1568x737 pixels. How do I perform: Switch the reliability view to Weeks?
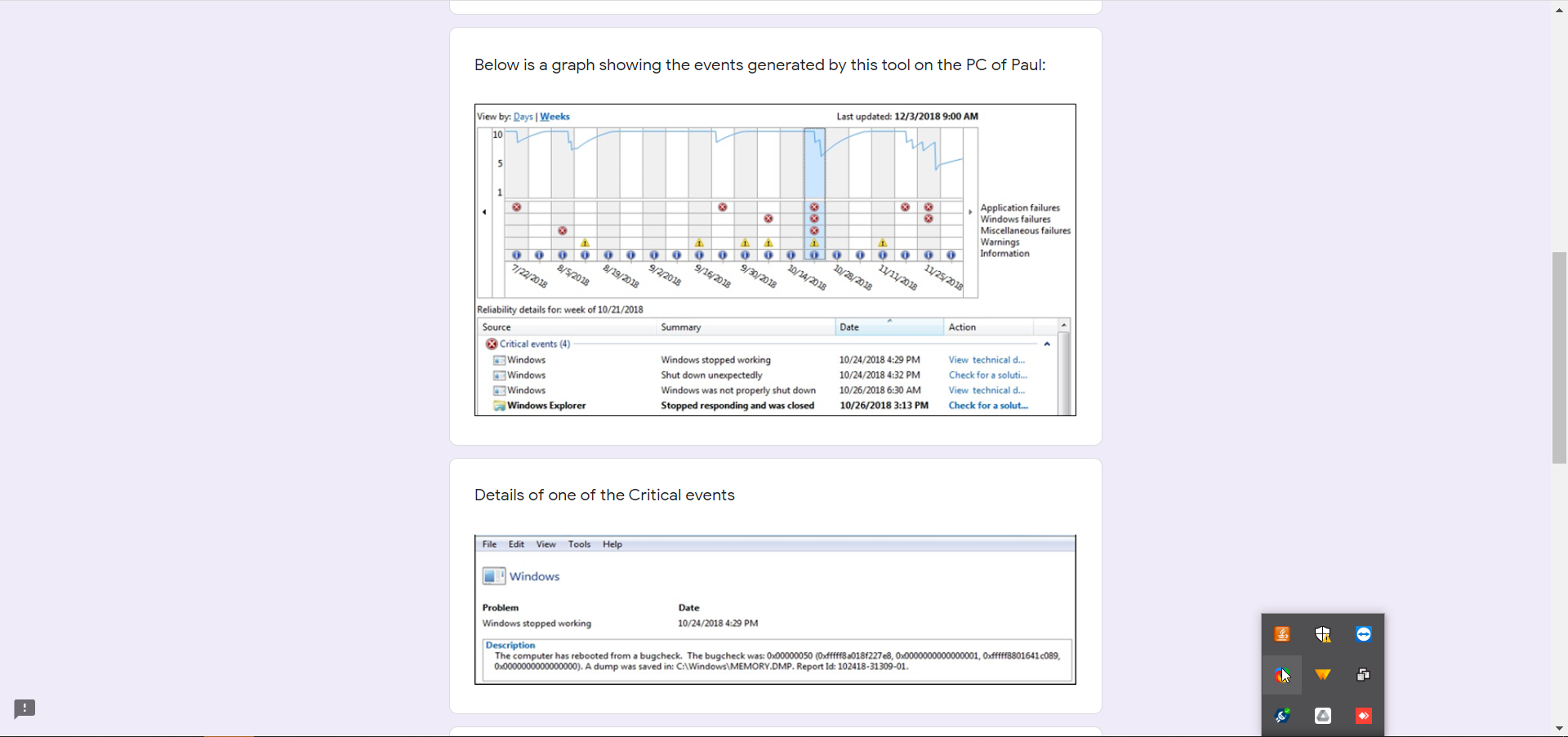coord(554,116)
